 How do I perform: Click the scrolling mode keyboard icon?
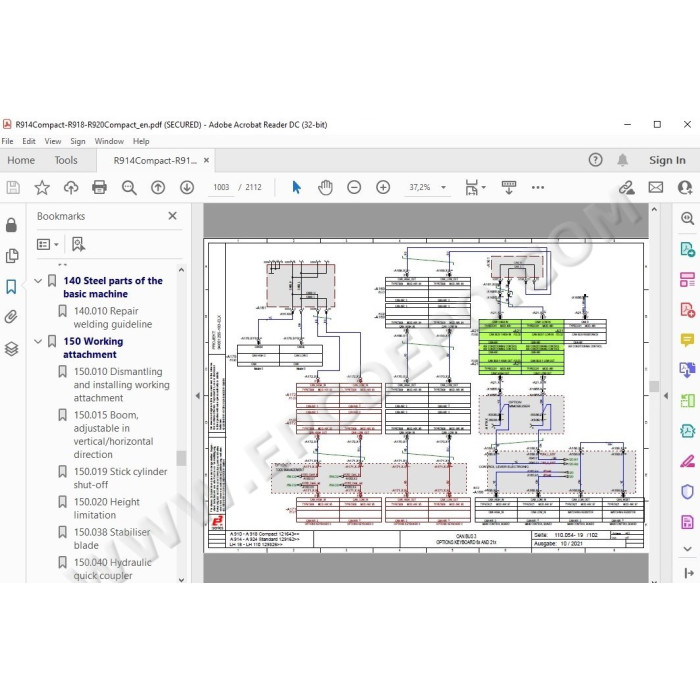click(x=508, y=188)
